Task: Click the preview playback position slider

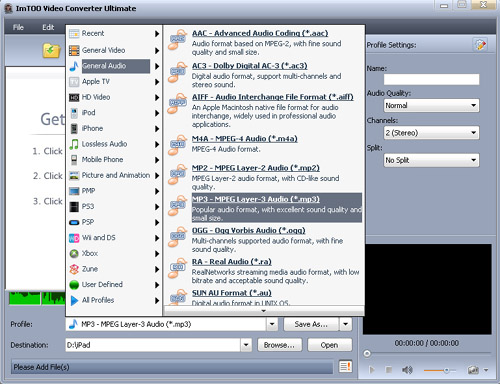Action: pos(367,353)
